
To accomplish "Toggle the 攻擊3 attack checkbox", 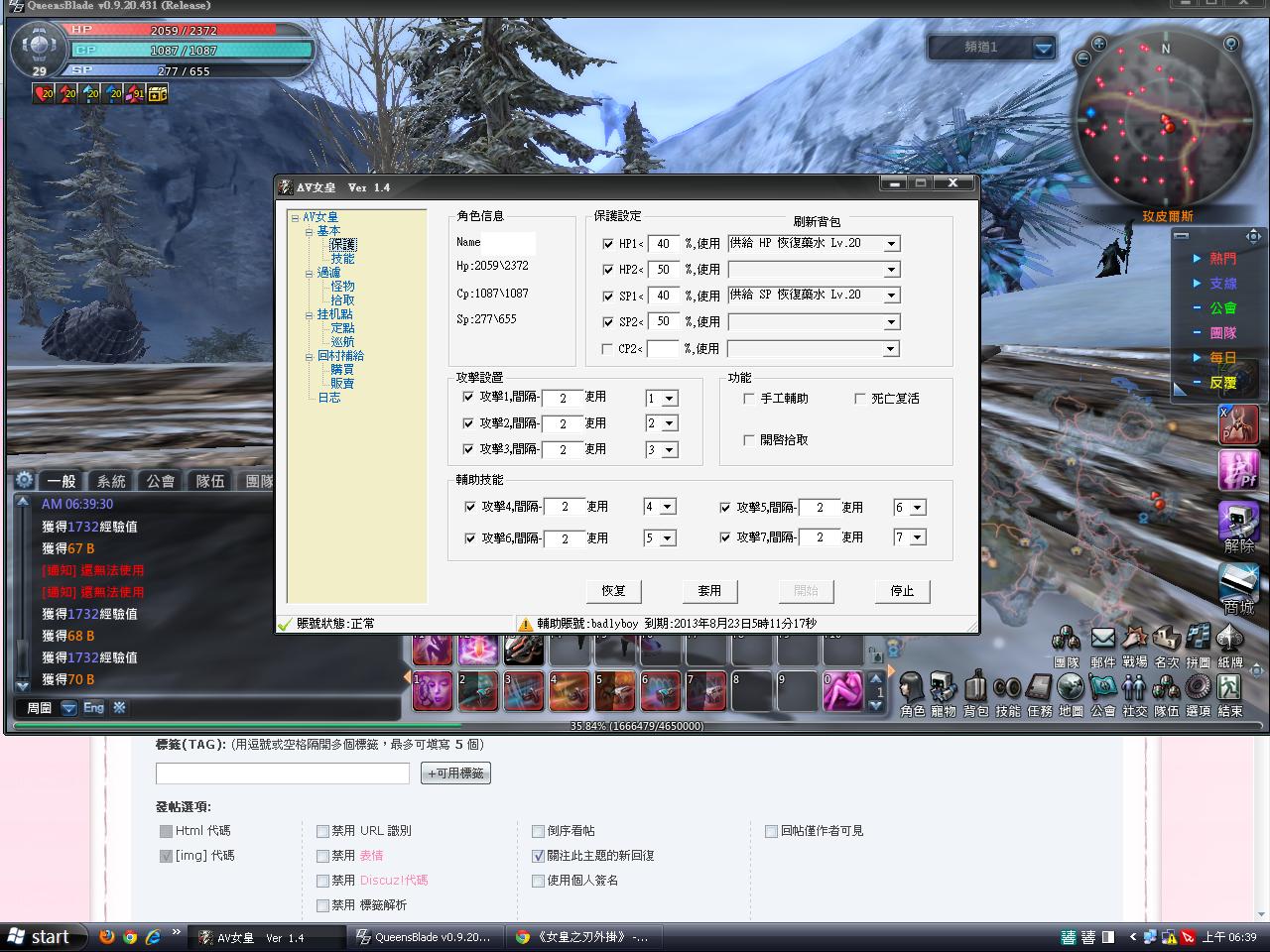I will click(x=468, y=449).
